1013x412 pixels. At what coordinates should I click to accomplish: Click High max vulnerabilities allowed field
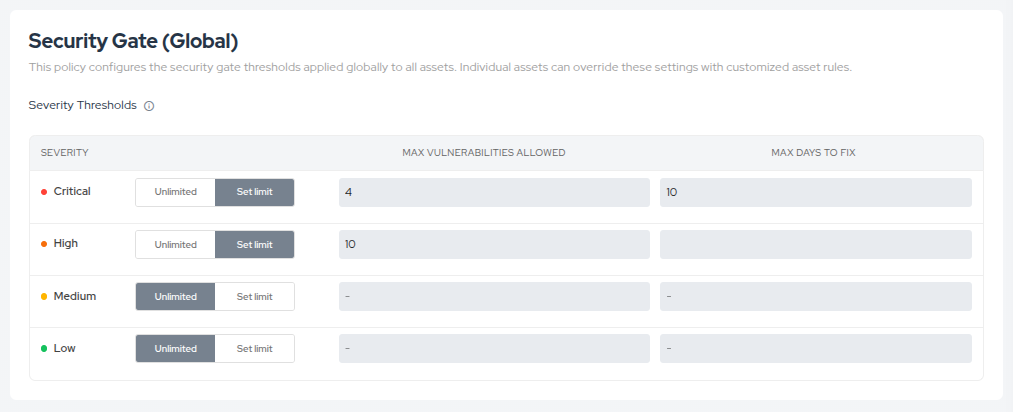[x=494, y=244]
